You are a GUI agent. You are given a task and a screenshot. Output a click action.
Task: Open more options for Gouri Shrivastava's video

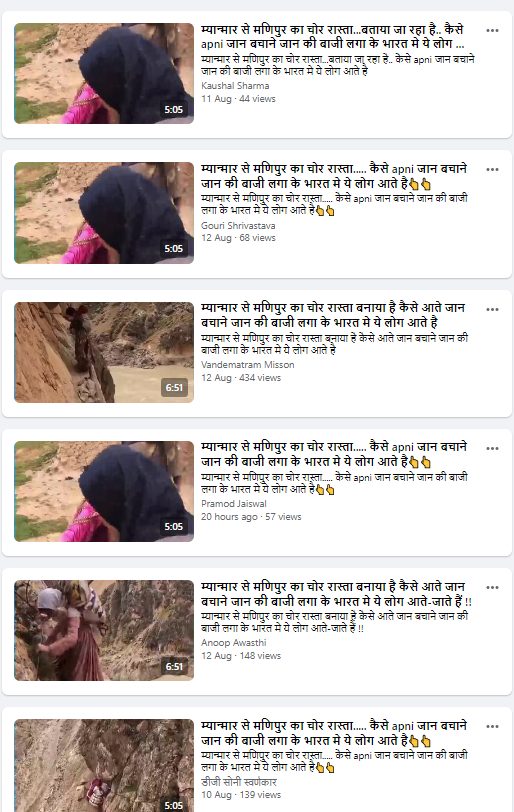coord(492,169)
